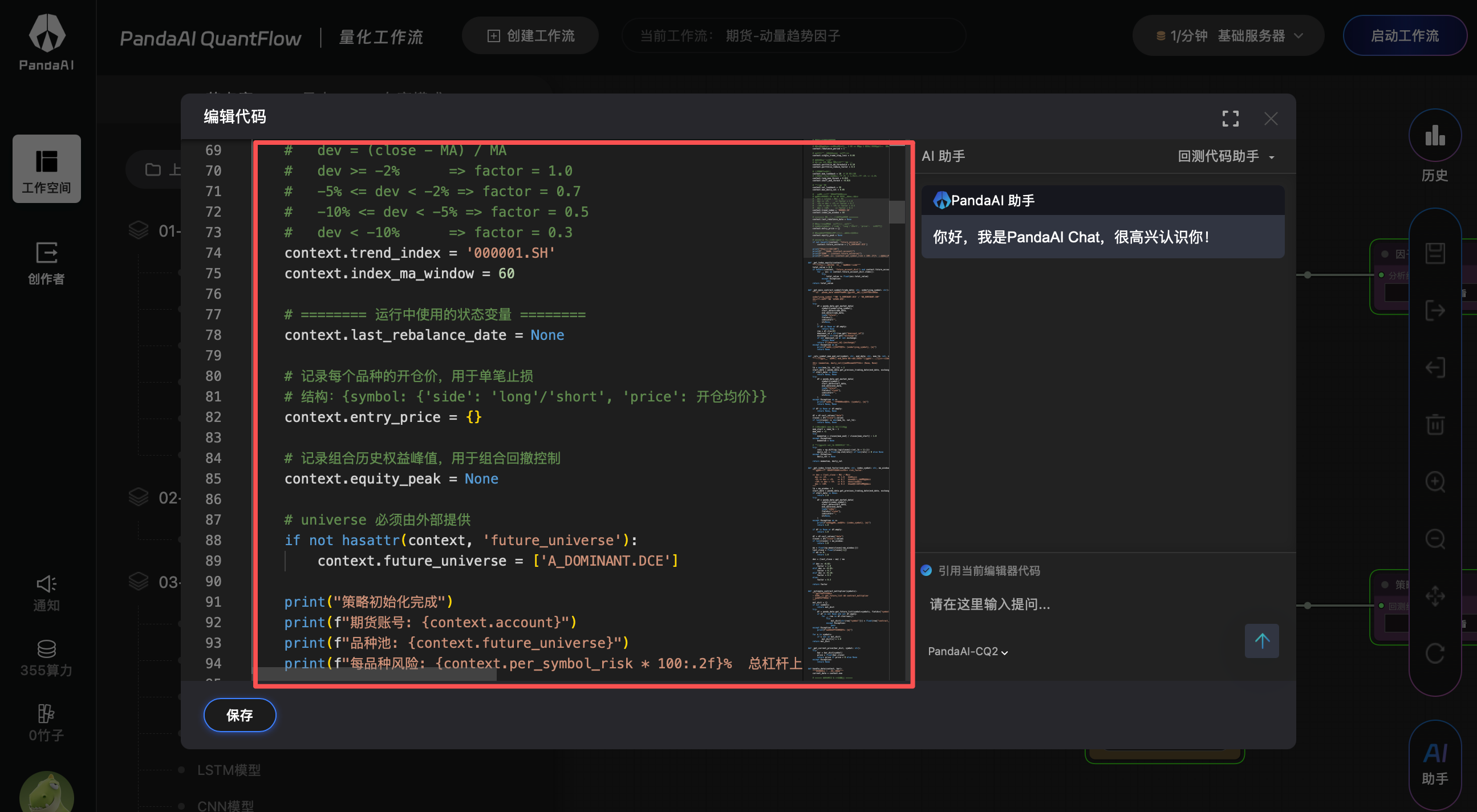Image resolution: width=1477 pixels, height=812 pixels.
Task: Toggle the 引用当前编辑器代码 checkbox
Action: pyautogui.click(x=926, y=571)
